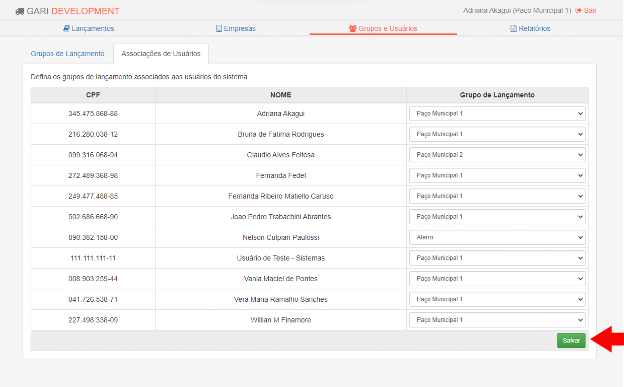Viewport: 624px width, 387px height.
Task: Click the NOME column header
Action: pyautogui.click(x=281, y=95)
